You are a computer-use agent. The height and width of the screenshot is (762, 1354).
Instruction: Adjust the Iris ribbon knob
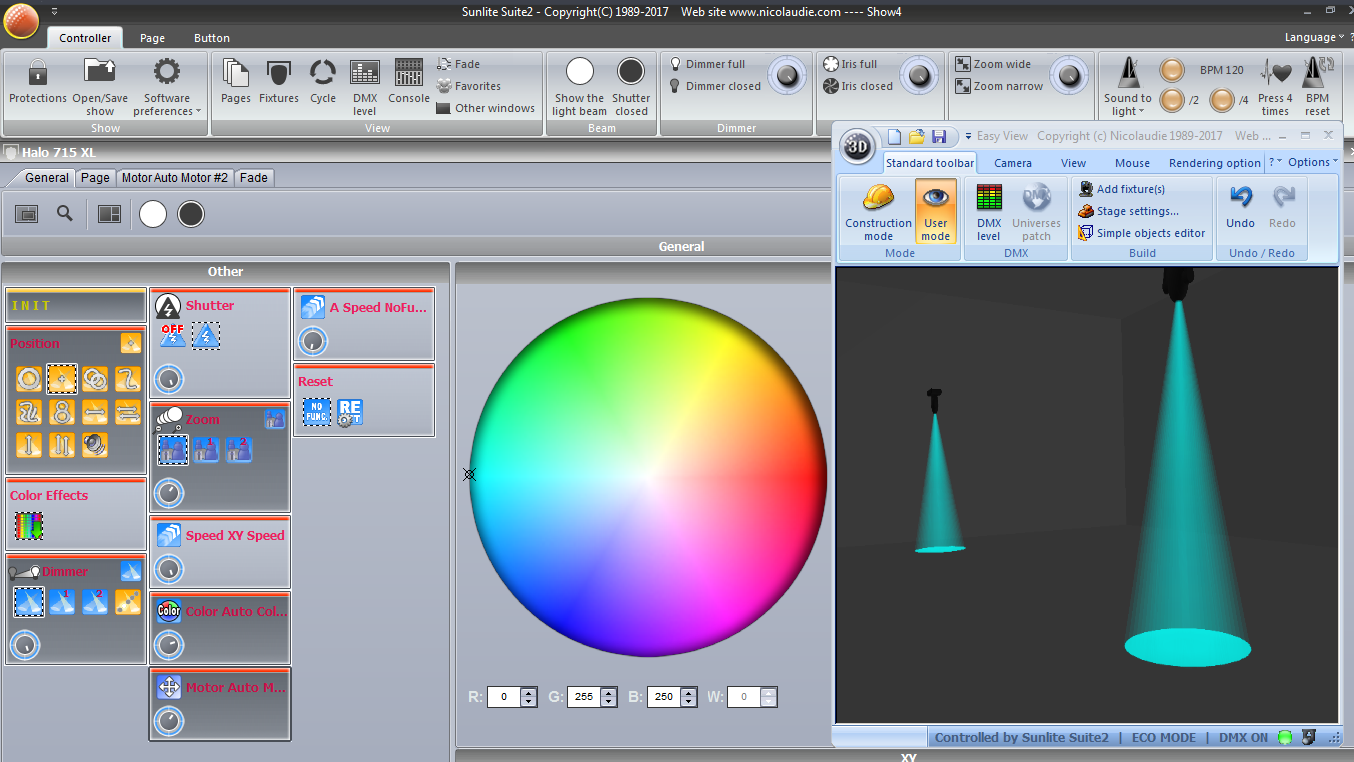pos(918,76)
